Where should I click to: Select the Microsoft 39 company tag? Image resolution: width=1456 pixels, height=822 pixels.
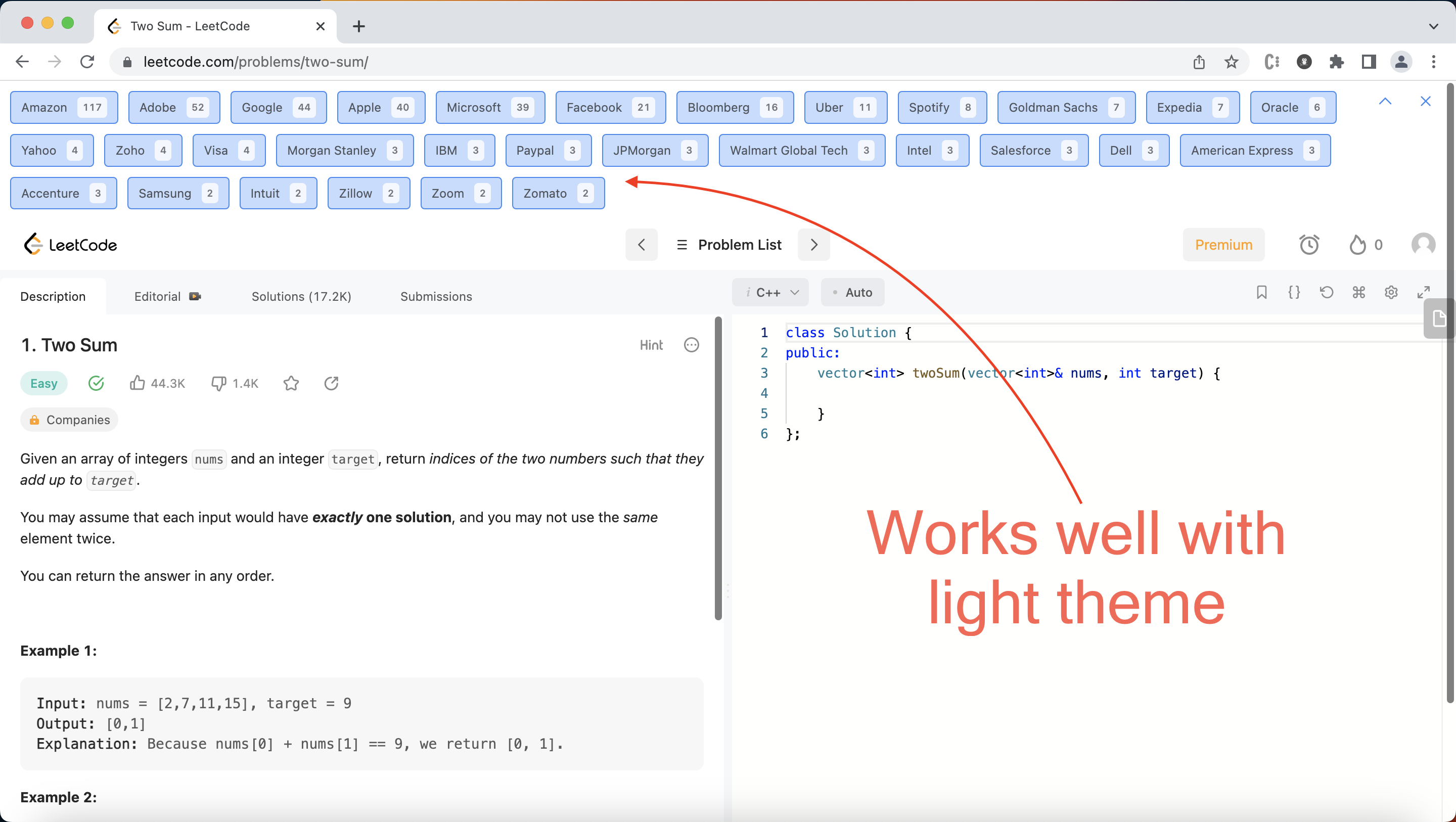point(490,107)
